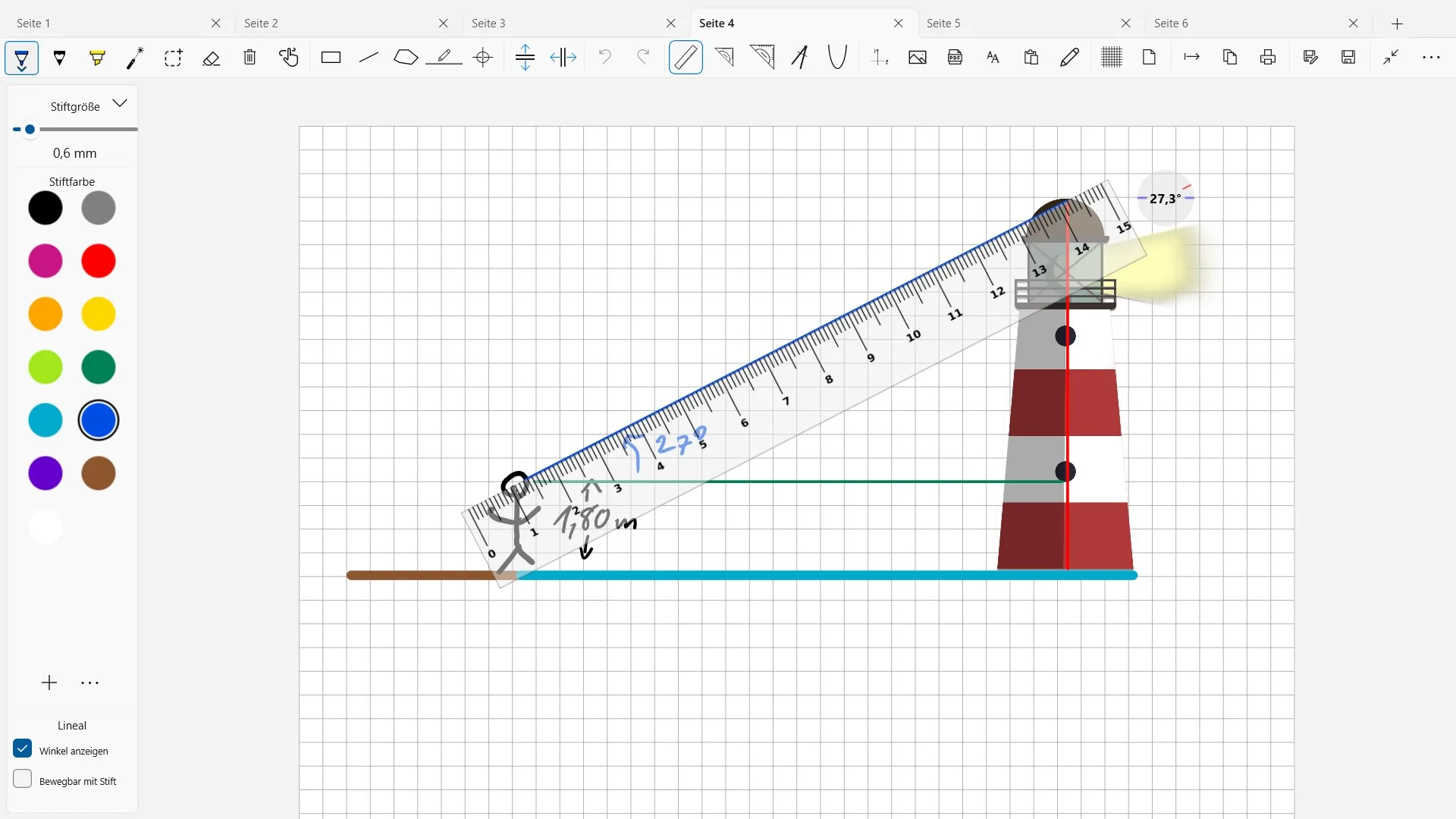Import a PDF document
The image size is (1456, 819).
(x=955, y=58)
